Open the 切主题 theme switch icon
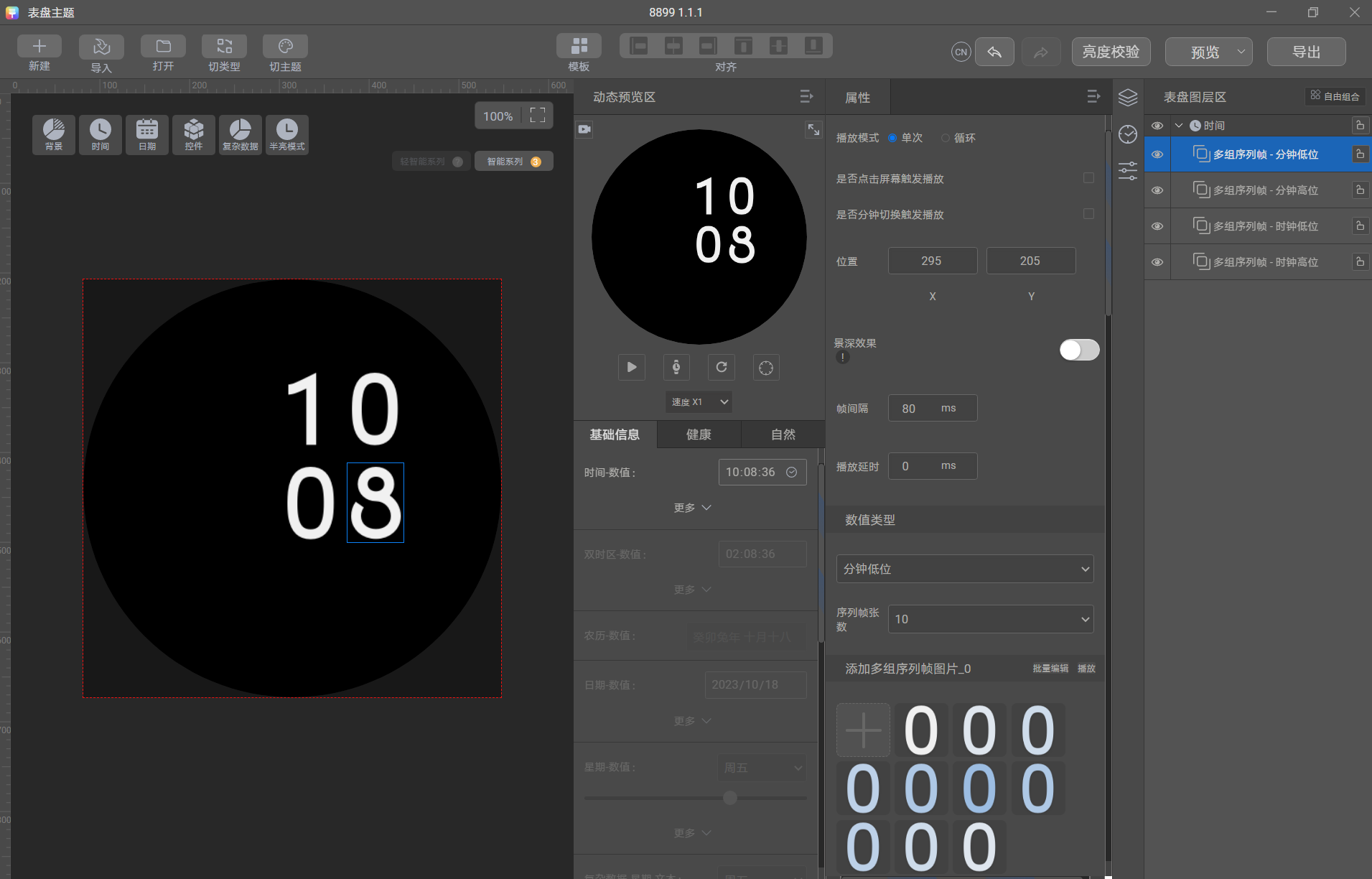 [x=285, y=47]
